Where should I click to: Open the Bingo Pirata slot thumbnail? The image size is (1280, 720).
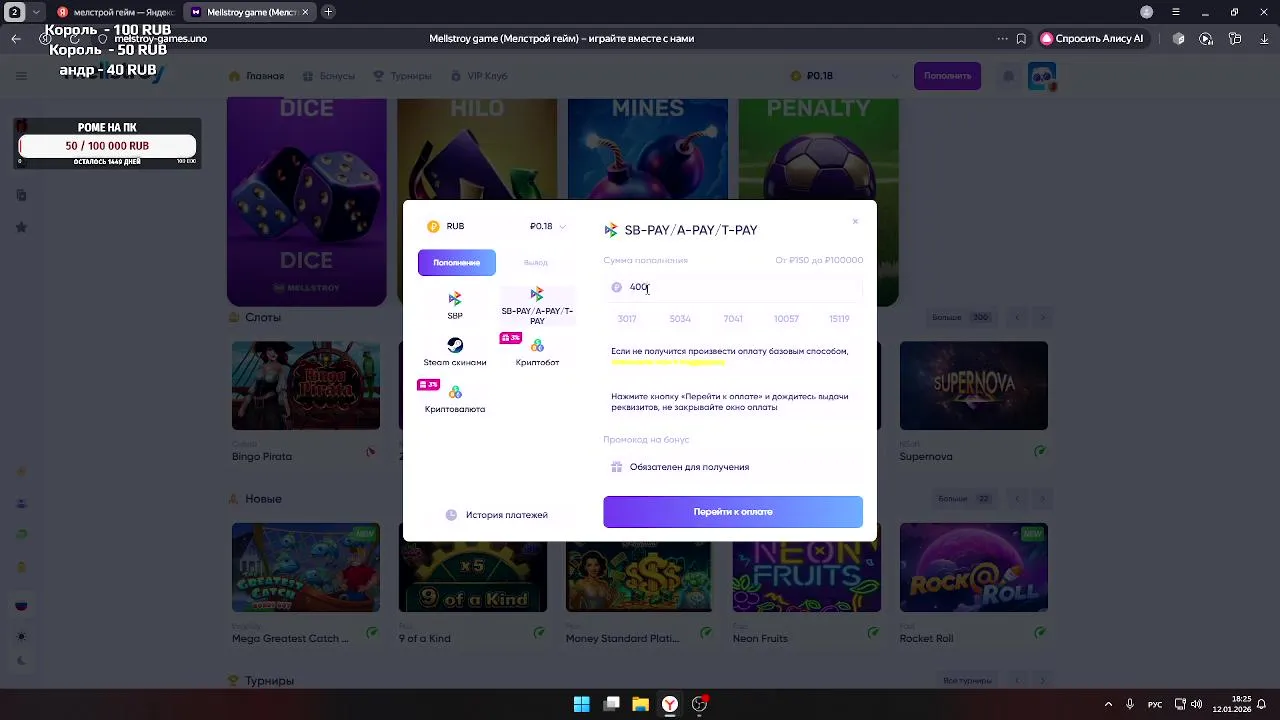[306, 386]
